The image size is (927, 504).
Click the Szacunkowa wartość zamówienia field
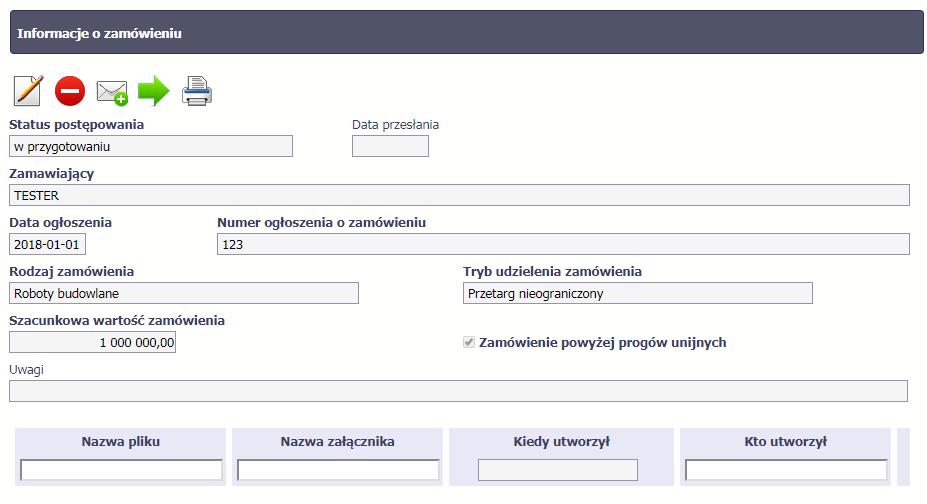(x=92, y=342)
